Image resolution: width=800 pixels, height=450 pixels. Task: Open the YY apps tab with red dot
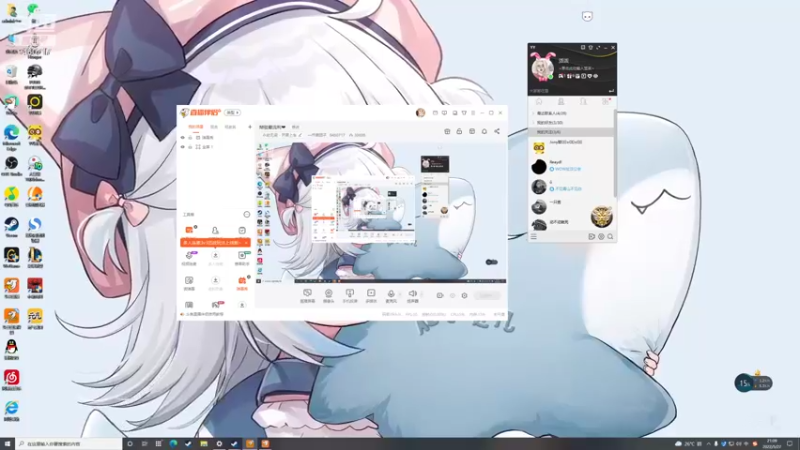pyautogui.click(x=606, y=102)
